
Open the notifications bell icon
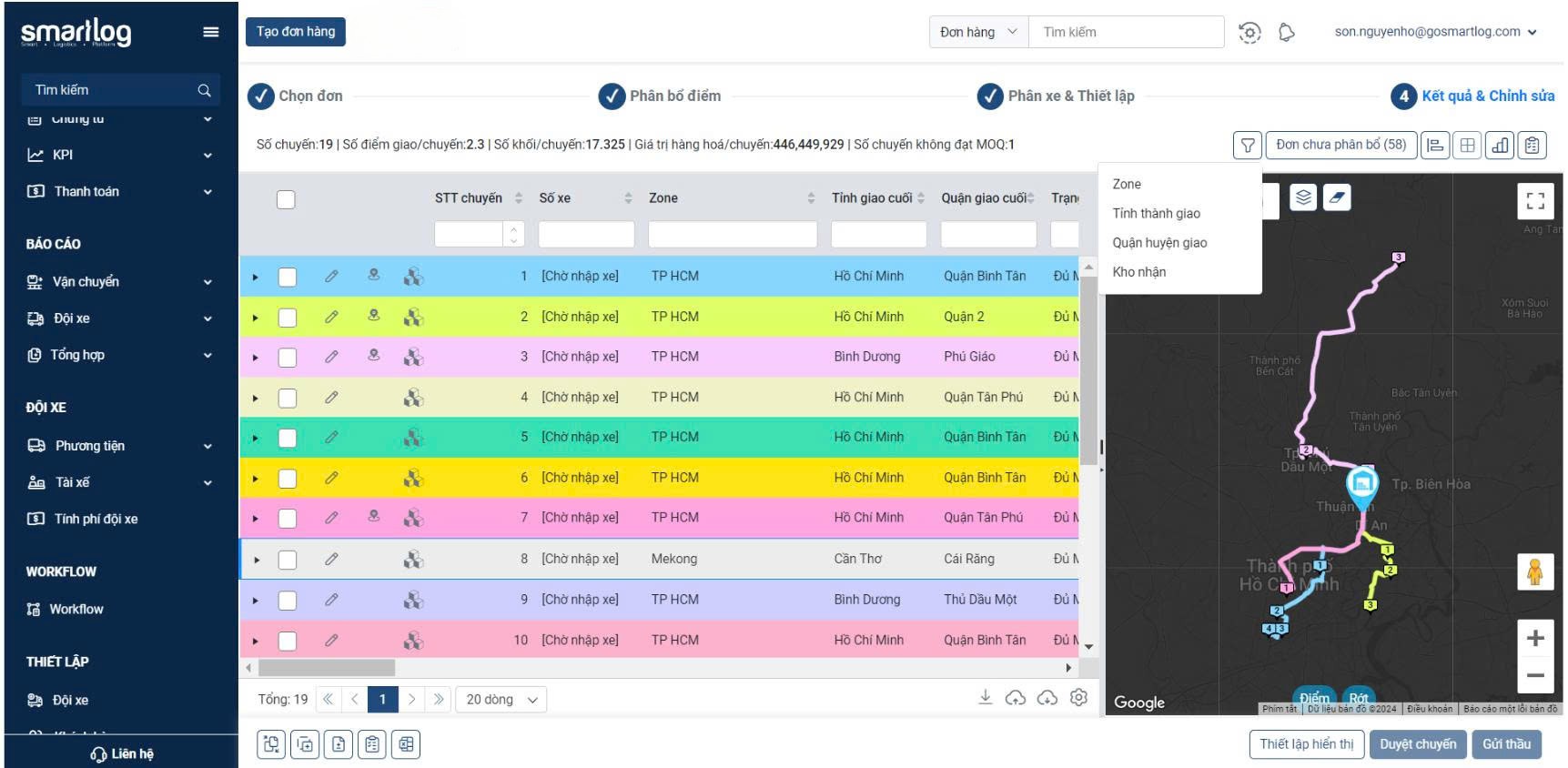[1287, 33]
